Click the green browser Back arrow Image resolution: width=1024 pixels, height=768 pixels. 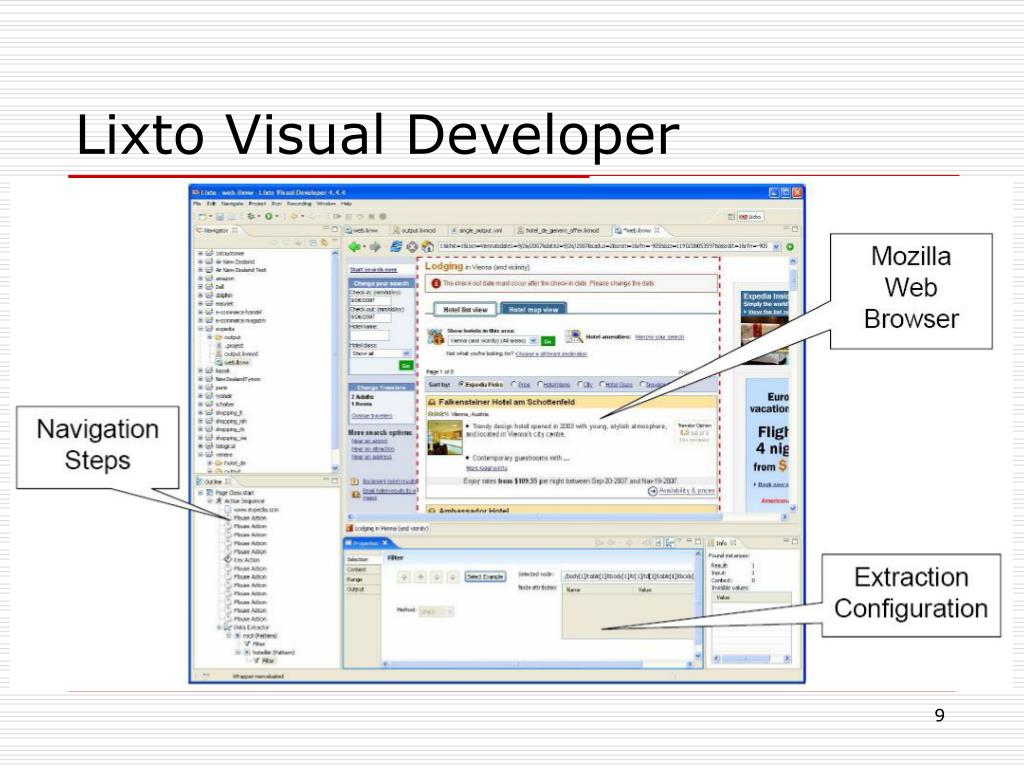click(355, 247)
